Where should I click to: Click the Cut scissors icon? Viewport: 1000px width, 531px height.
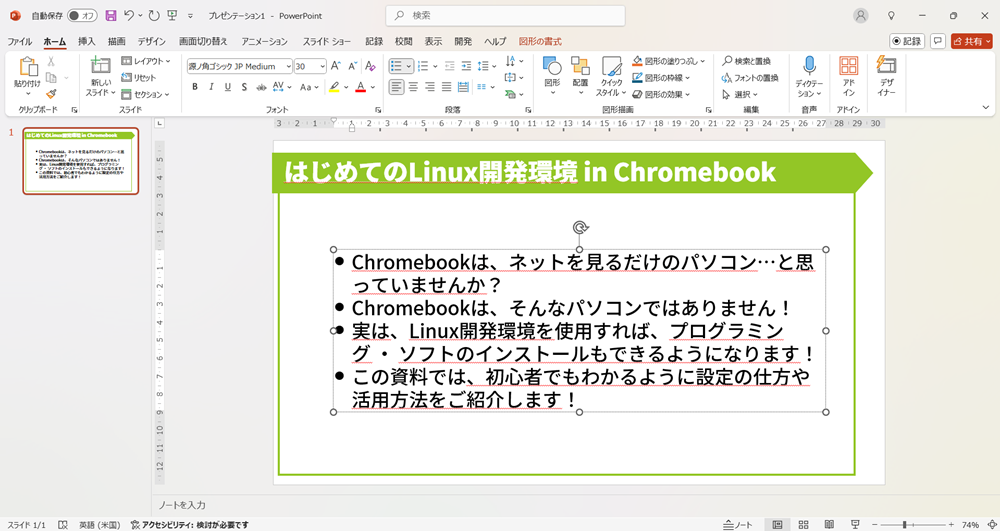click(x=51, y=61)
